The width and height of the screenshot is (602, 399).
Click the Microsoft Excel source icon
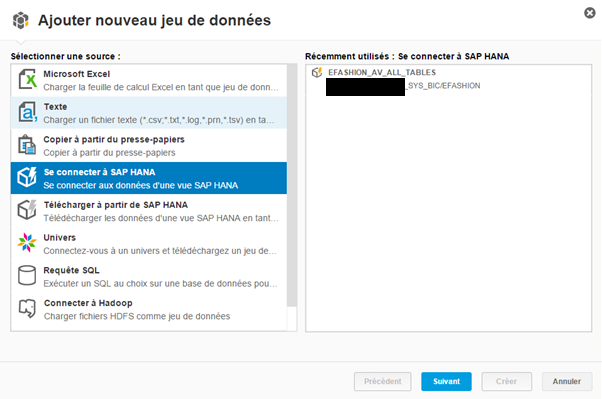27,79
